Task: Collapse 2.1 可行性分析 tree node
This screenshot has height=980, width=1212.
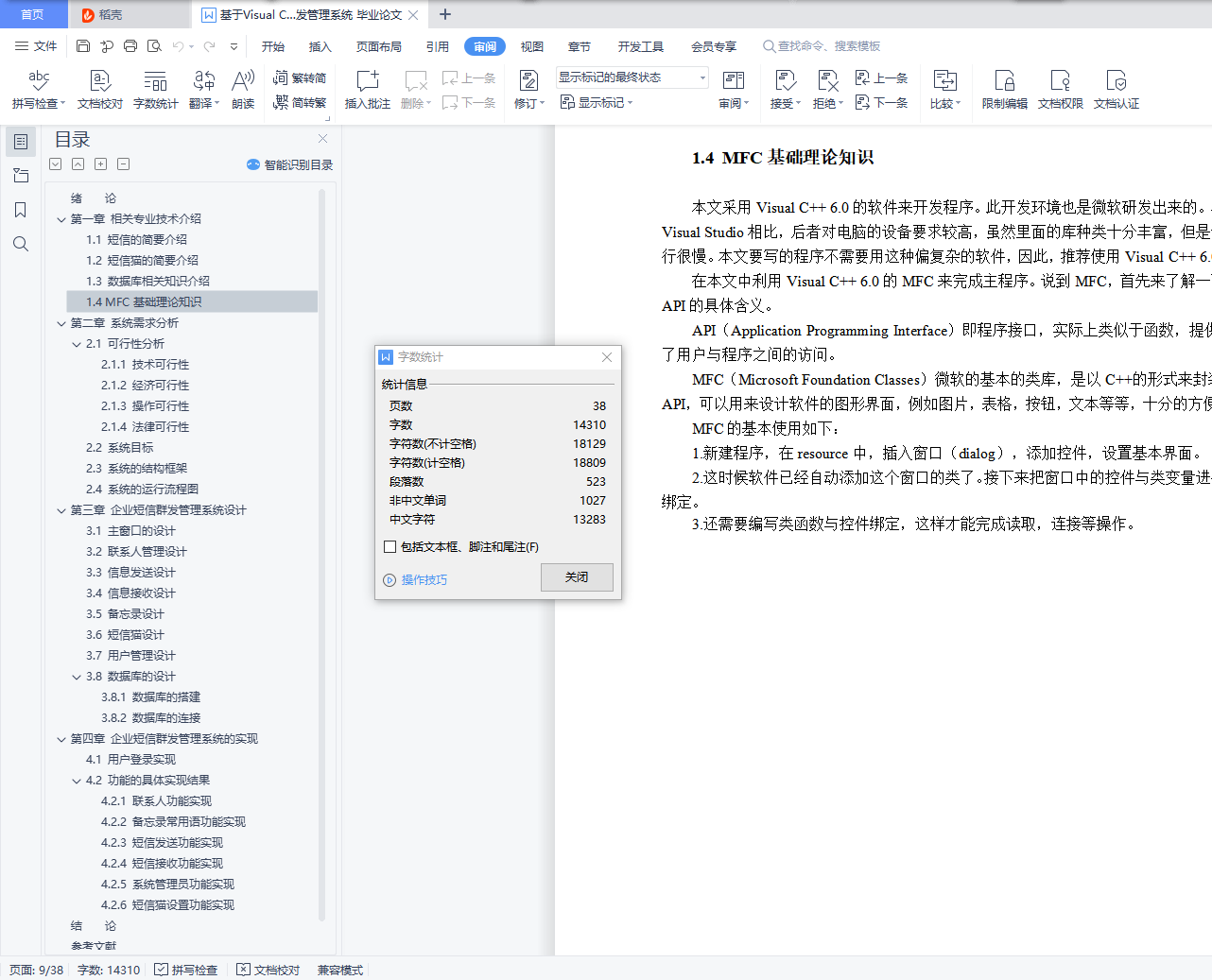Action: coord(77,344)
